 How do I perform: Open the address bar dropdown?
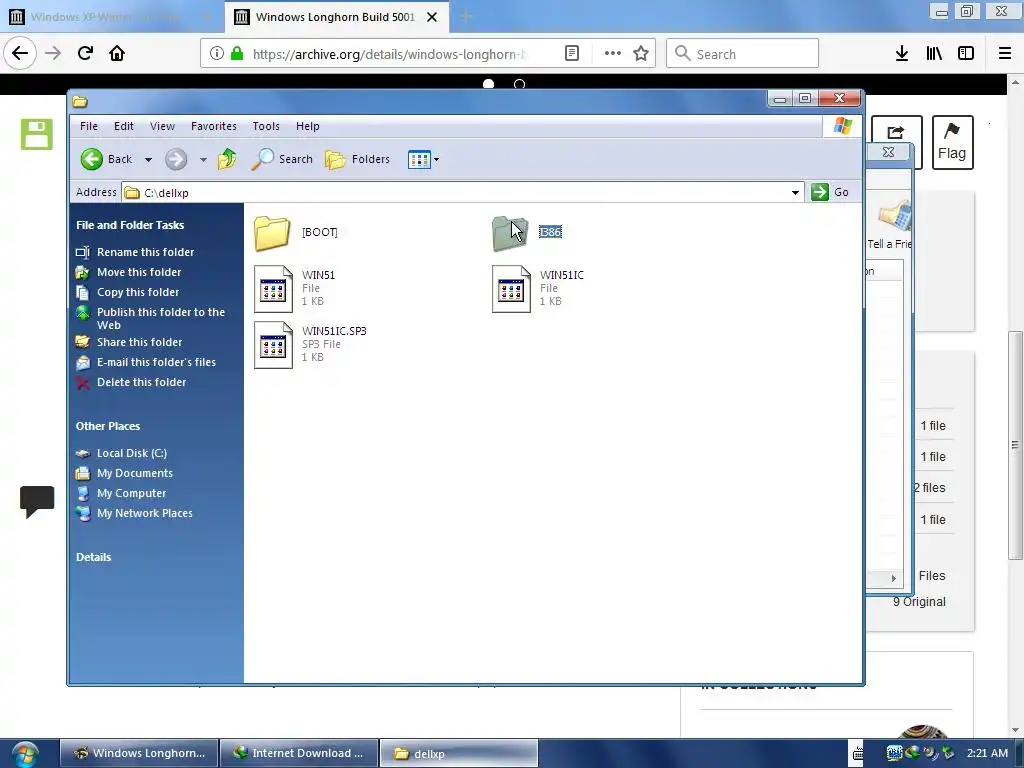click(x=795, y=192)
